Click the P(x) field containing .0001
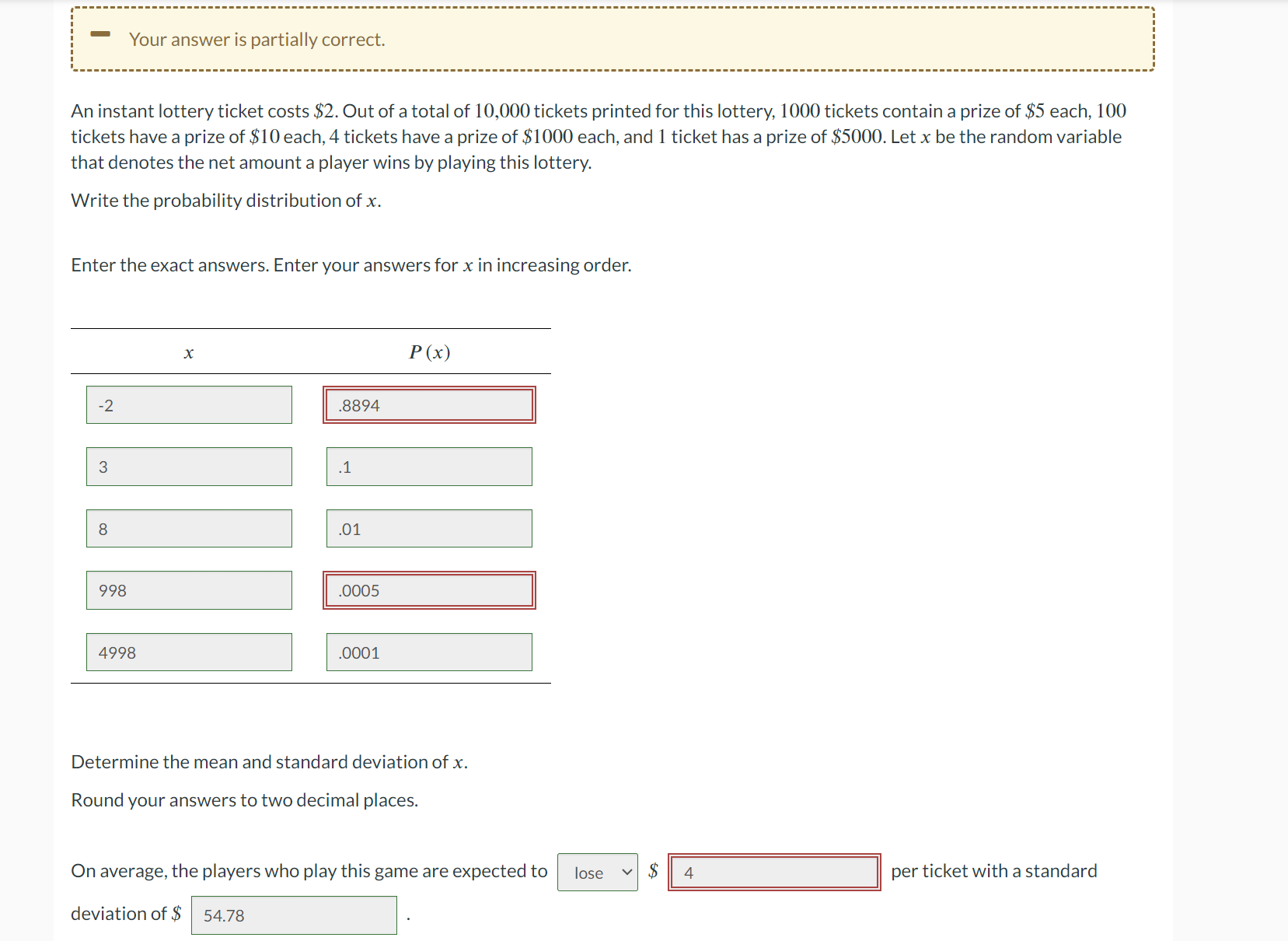1288x941 pixels. pyautogui.click(x=428, y=652)
